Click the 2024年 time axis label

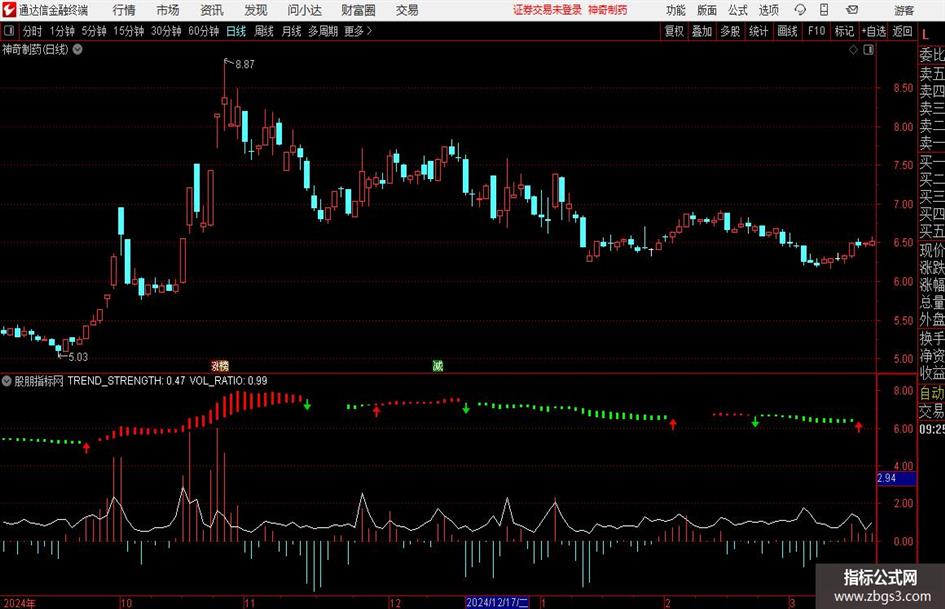[x=19, y=603]
